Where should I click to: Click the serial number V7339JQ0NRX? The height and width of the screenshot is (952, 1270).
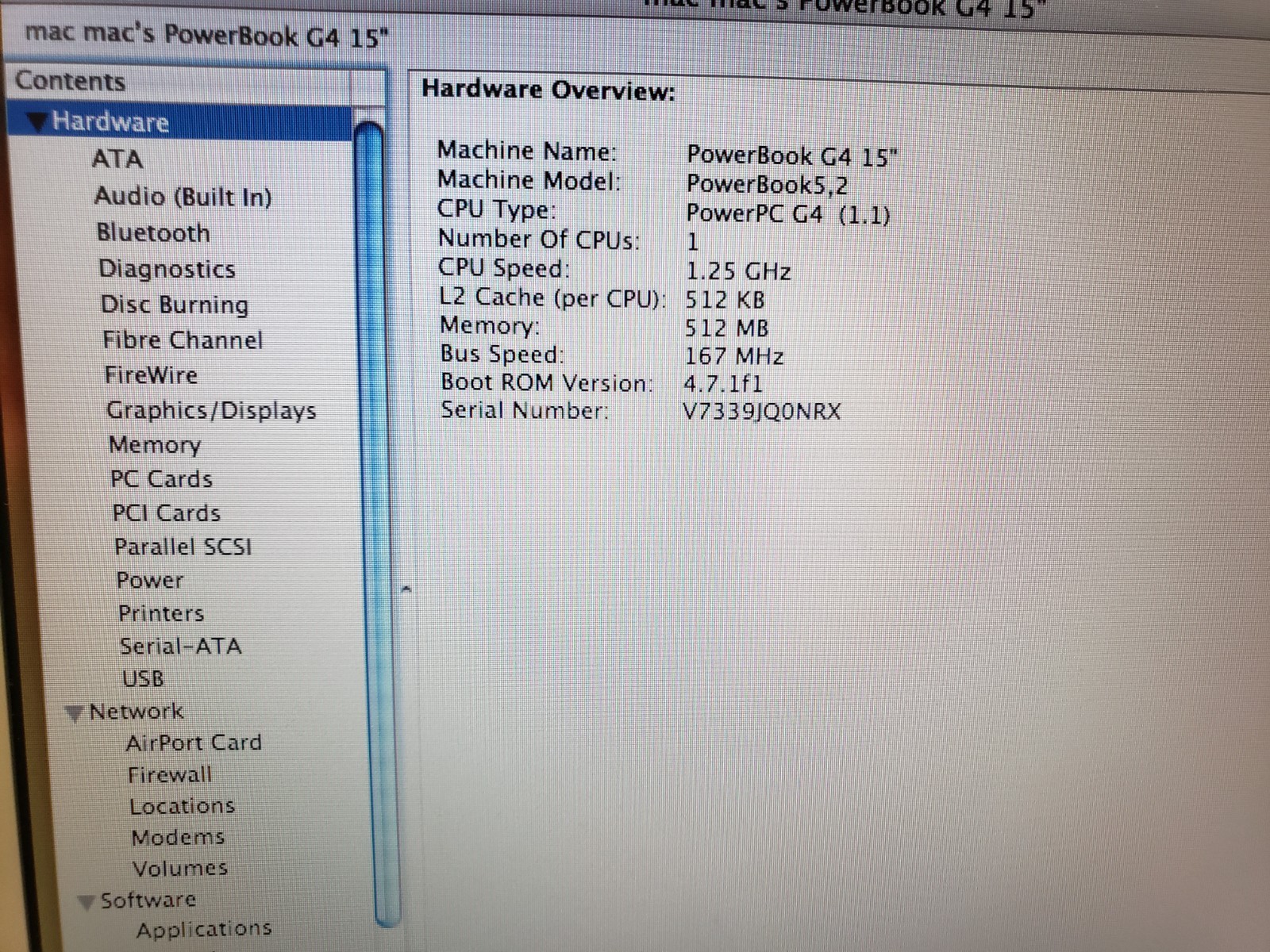tap(762, 412)
